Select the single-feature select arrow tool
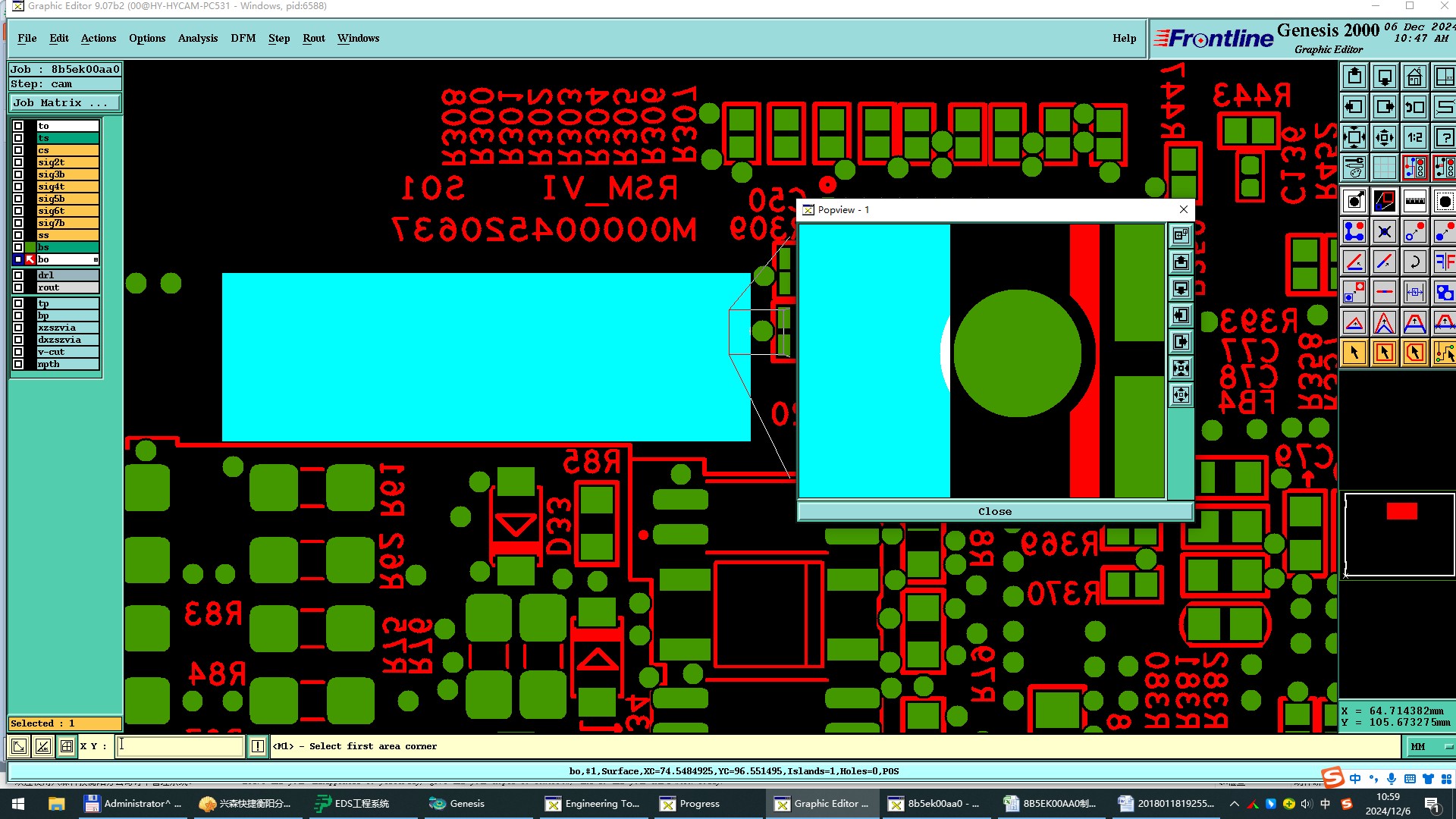Viewport: 1456px width, 819px height. 1354,353
